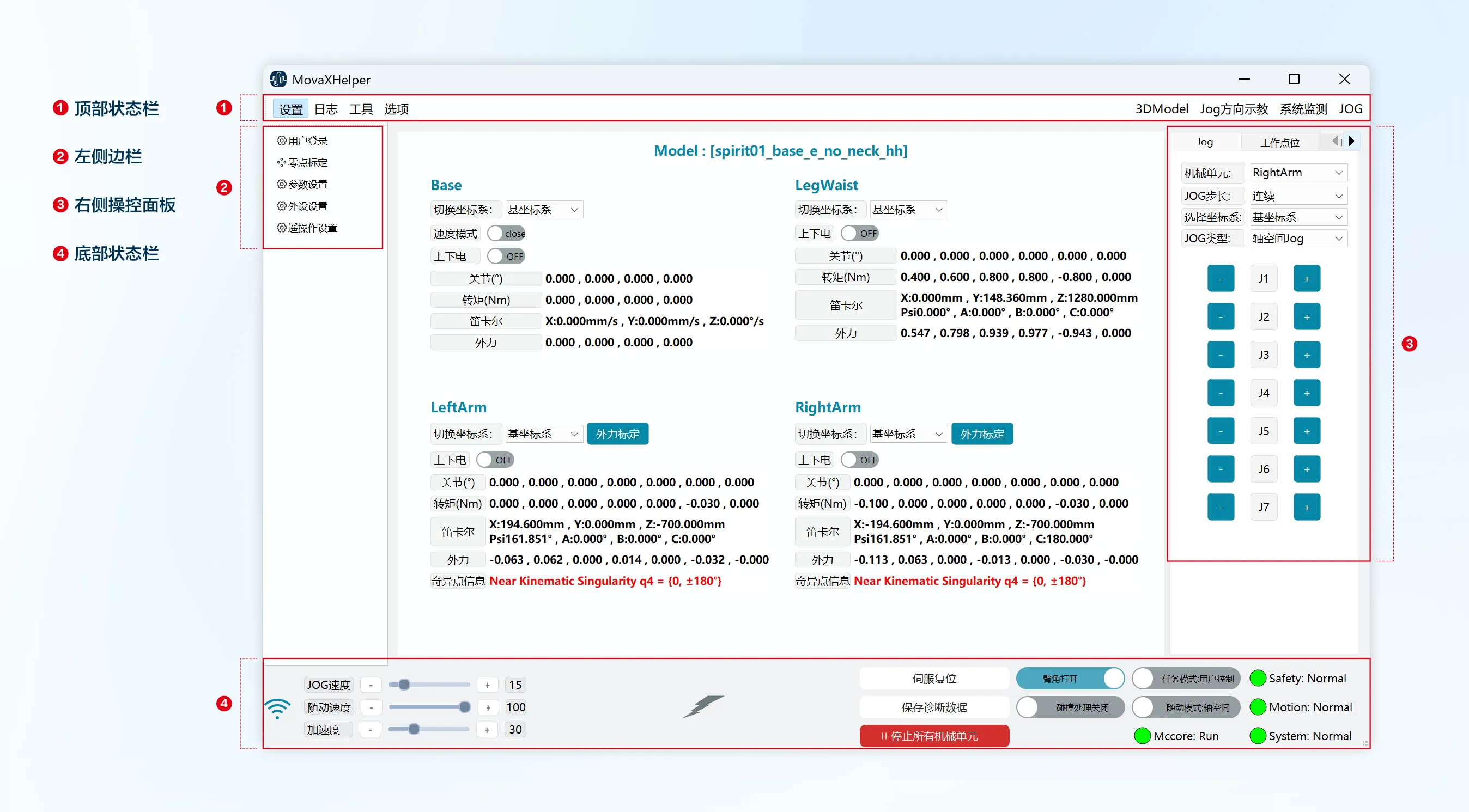This screenshot has height=812, width=1469.
Task: Click the J7 minus jog button
Action: coord(1221,508)
